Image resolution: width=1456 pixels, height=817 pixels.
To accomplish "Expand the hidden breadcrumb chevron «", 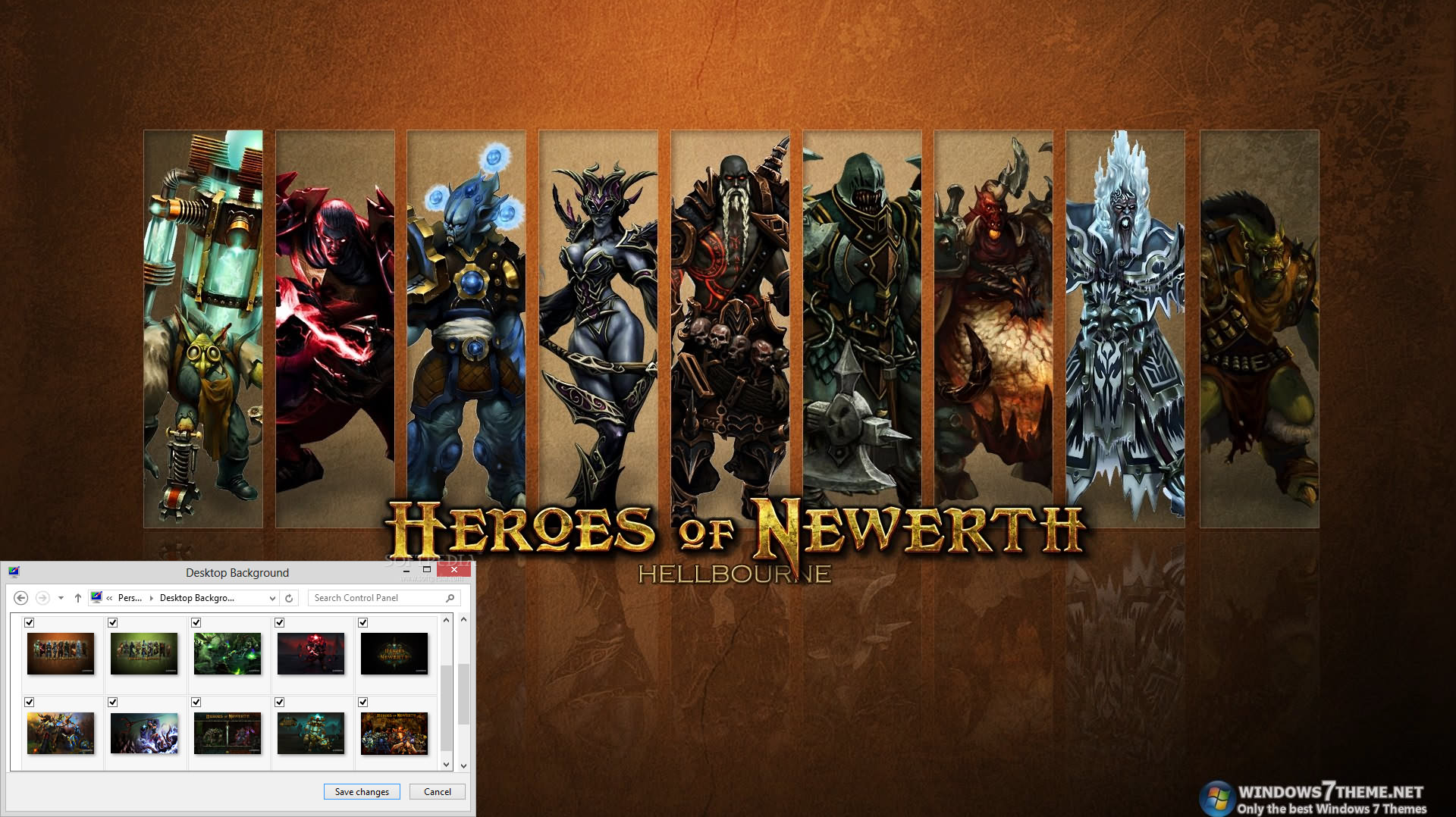I will (x=109, y=598).
